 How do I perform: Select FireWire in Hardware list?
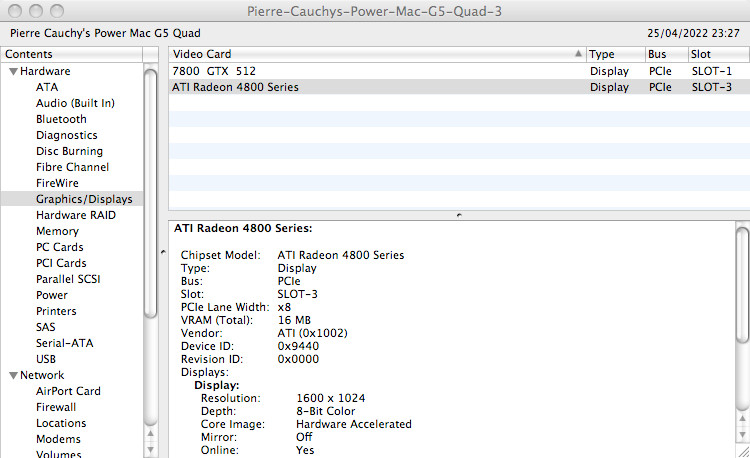pyautogui.click(x=57, y=183)
